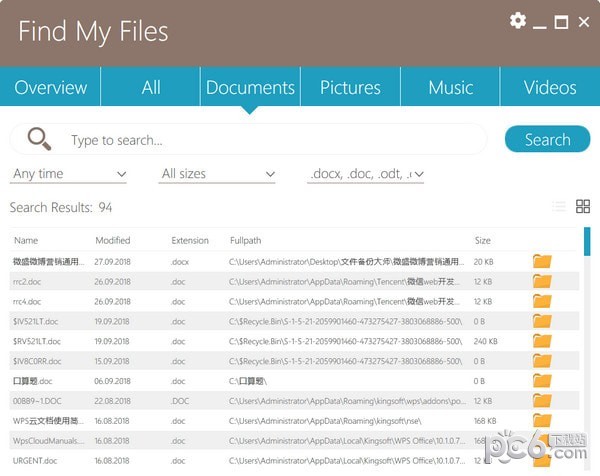
Task: Maximize the Find My Files window
Action: [561, 22]
